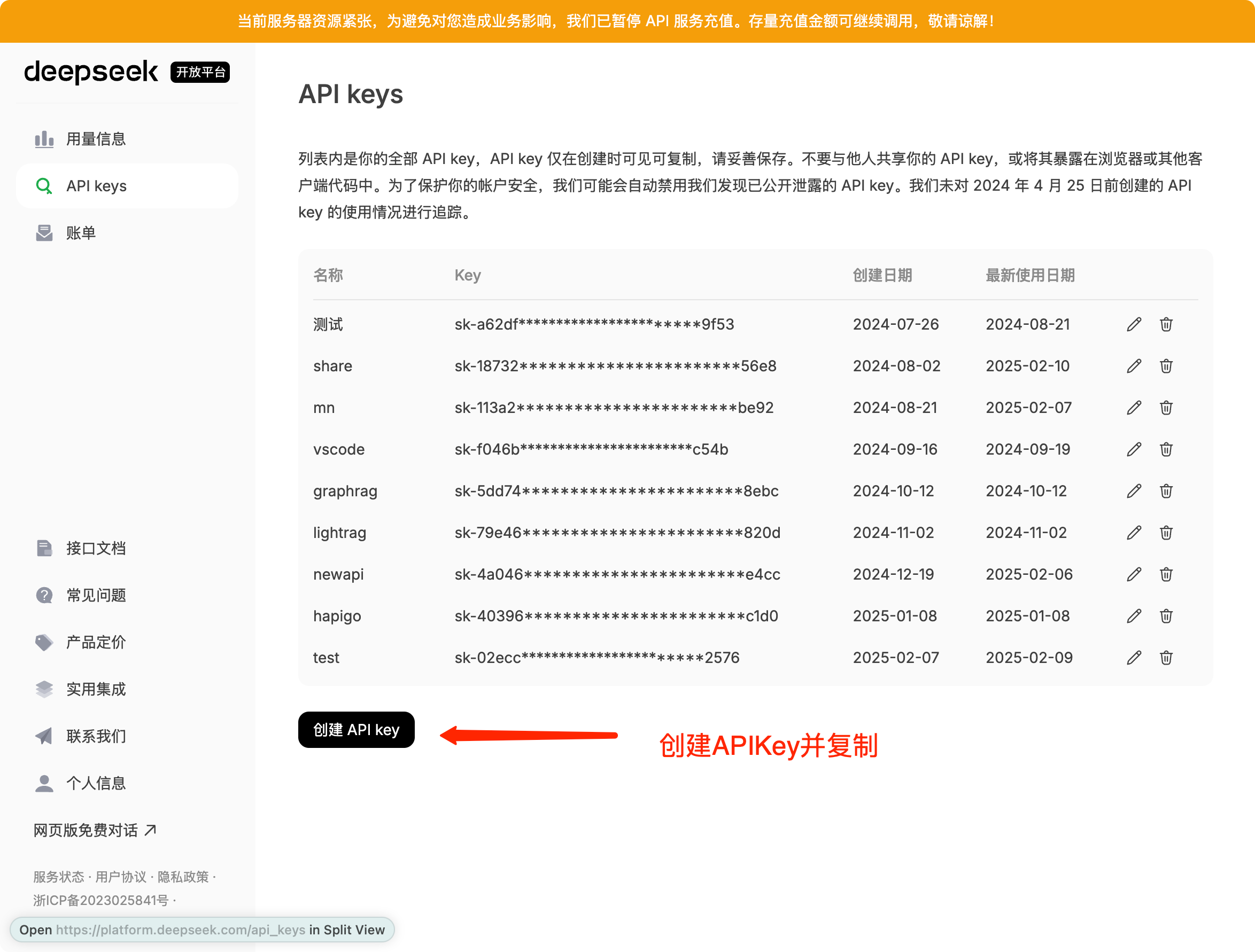Viewport: 1255px width, 952px height.
Task: Open 实用集成 integrations page
Action: [127, 690]
